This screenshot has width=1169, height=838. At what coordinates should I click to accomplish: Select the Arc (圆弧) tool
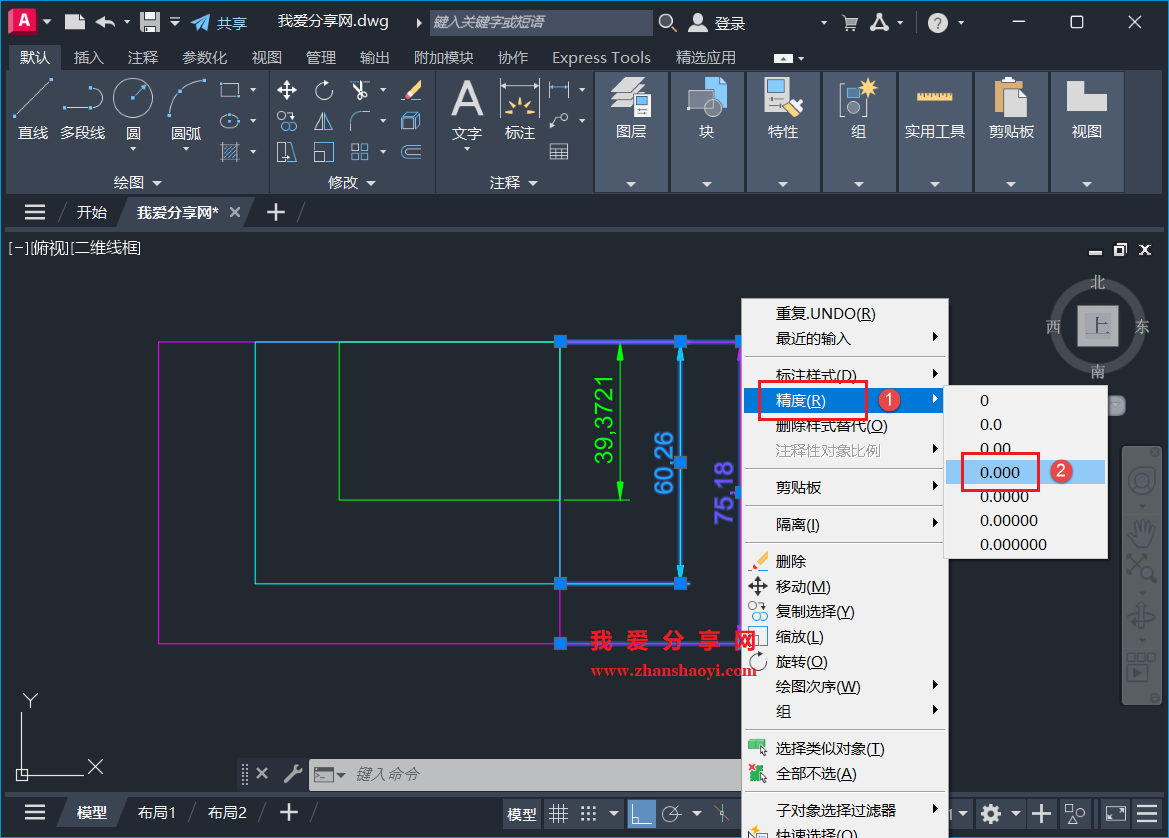[x=186, y=109]
